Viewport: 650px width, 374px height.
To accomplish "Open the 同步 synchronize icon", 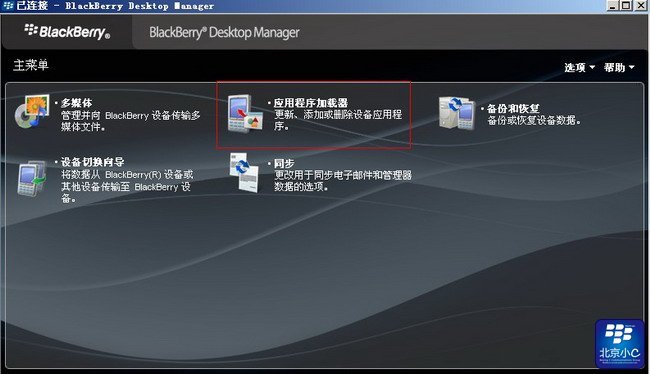I will click(245, 172).
